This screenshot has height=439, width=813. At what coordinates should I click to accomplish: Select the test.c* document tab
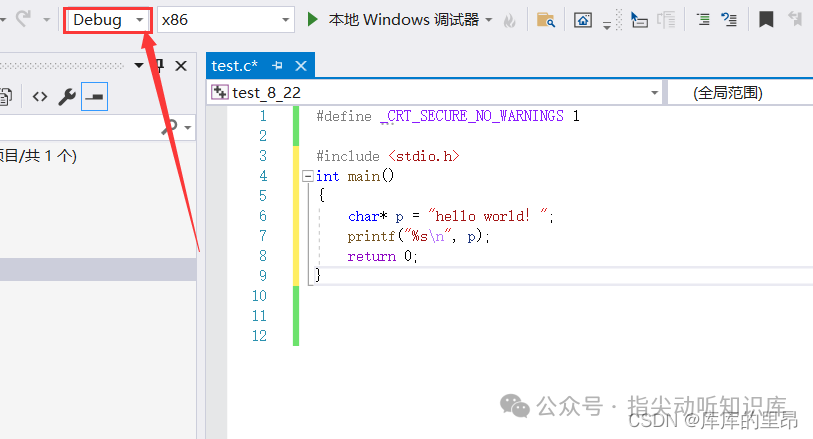(234, 66)
